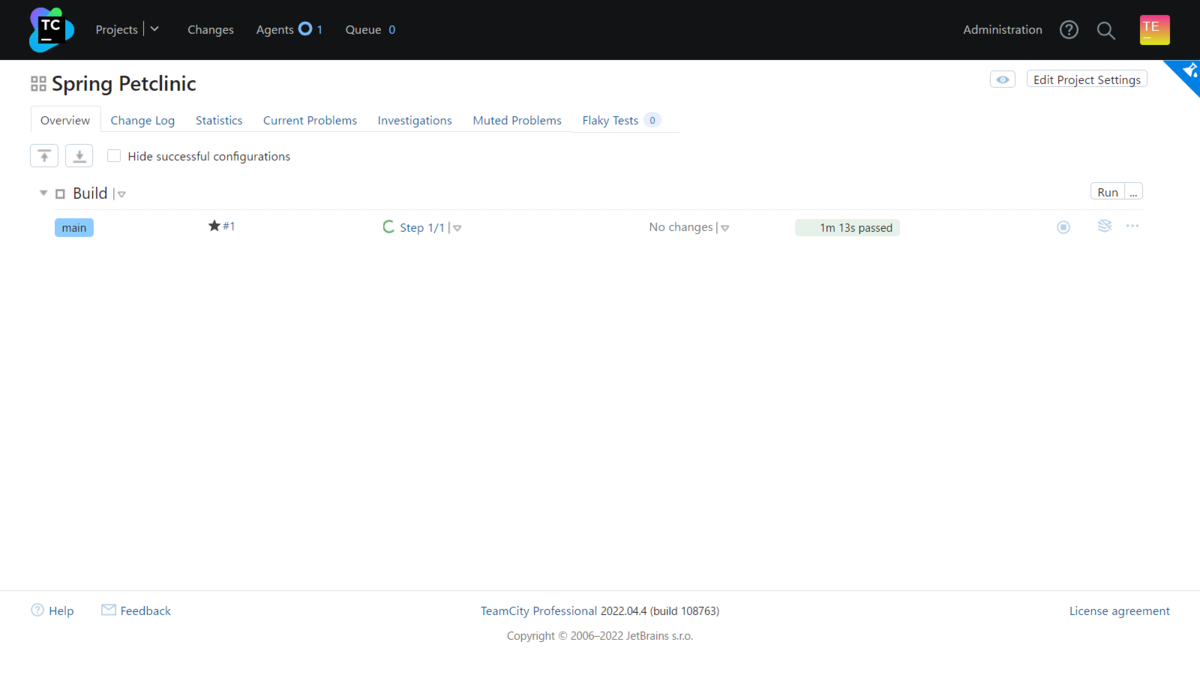Screen dimensions: 1200x675
Task: Open build dependencies stack icon
Action: coord(1104,226)
